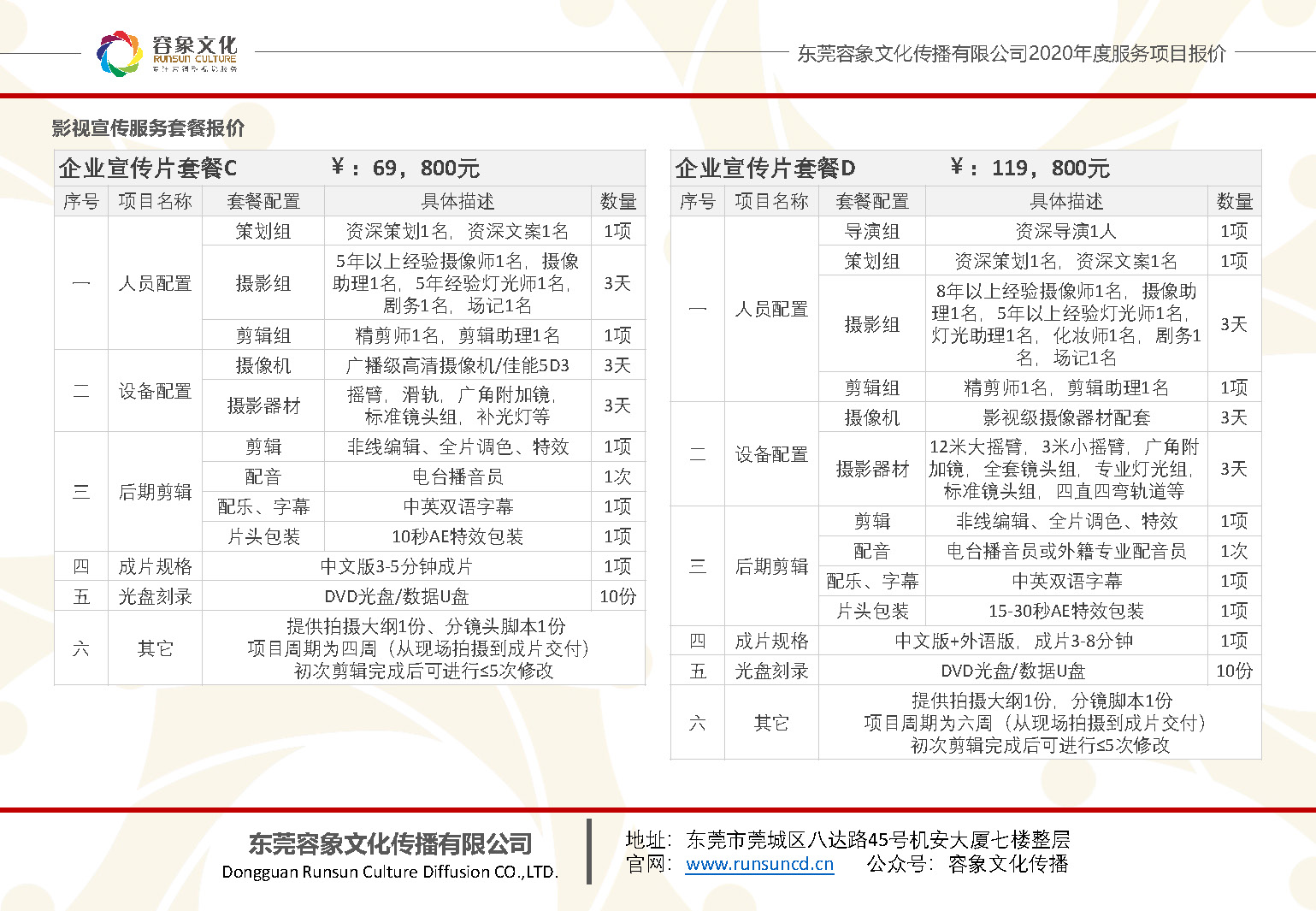This screenshot has height=911, width=1316.
Task: Select 电台播音员或外籍专业配音员 cell
Action: tap(1066, 551)
